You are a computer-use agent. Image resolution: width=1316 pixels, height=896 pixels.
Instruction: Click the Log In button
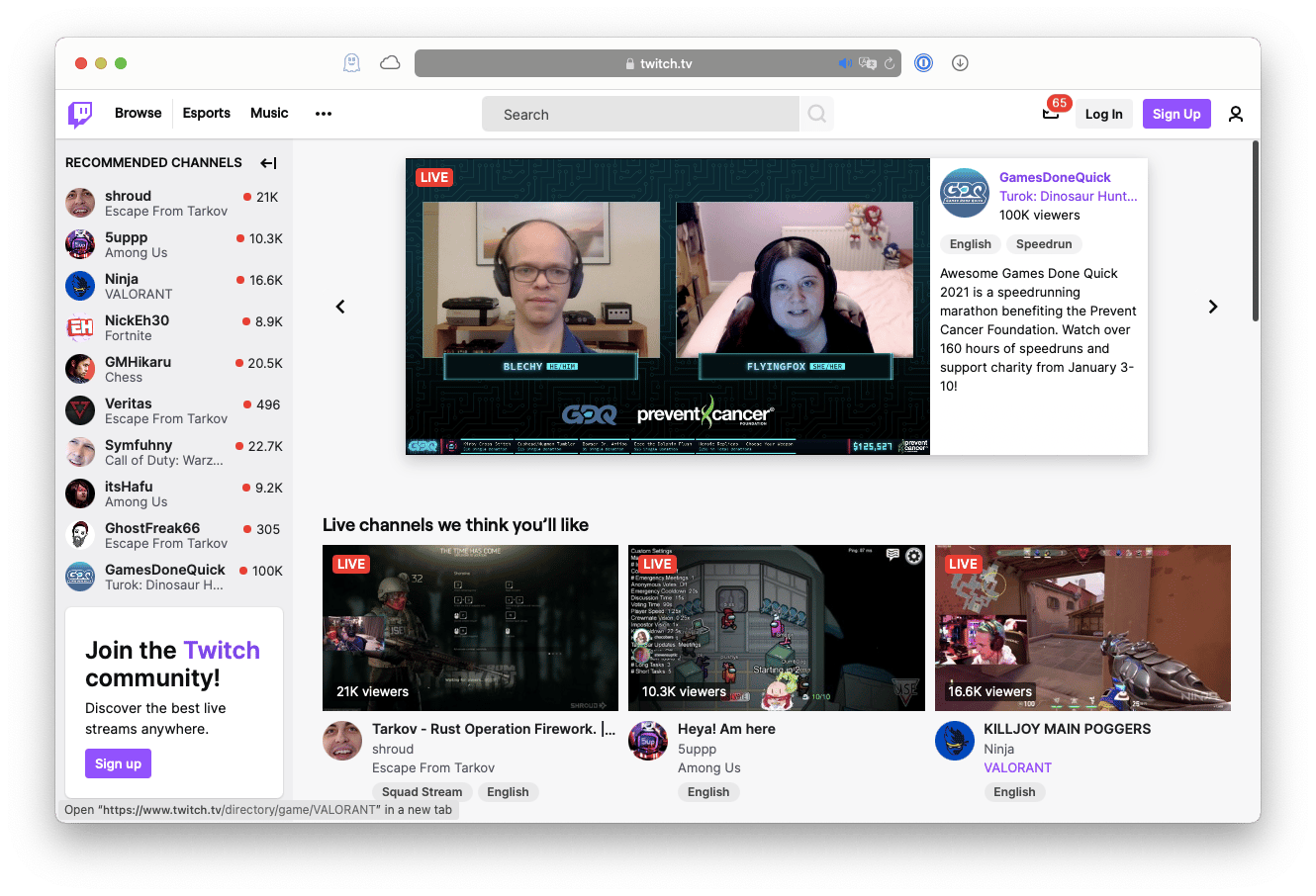coord(1104,114)
